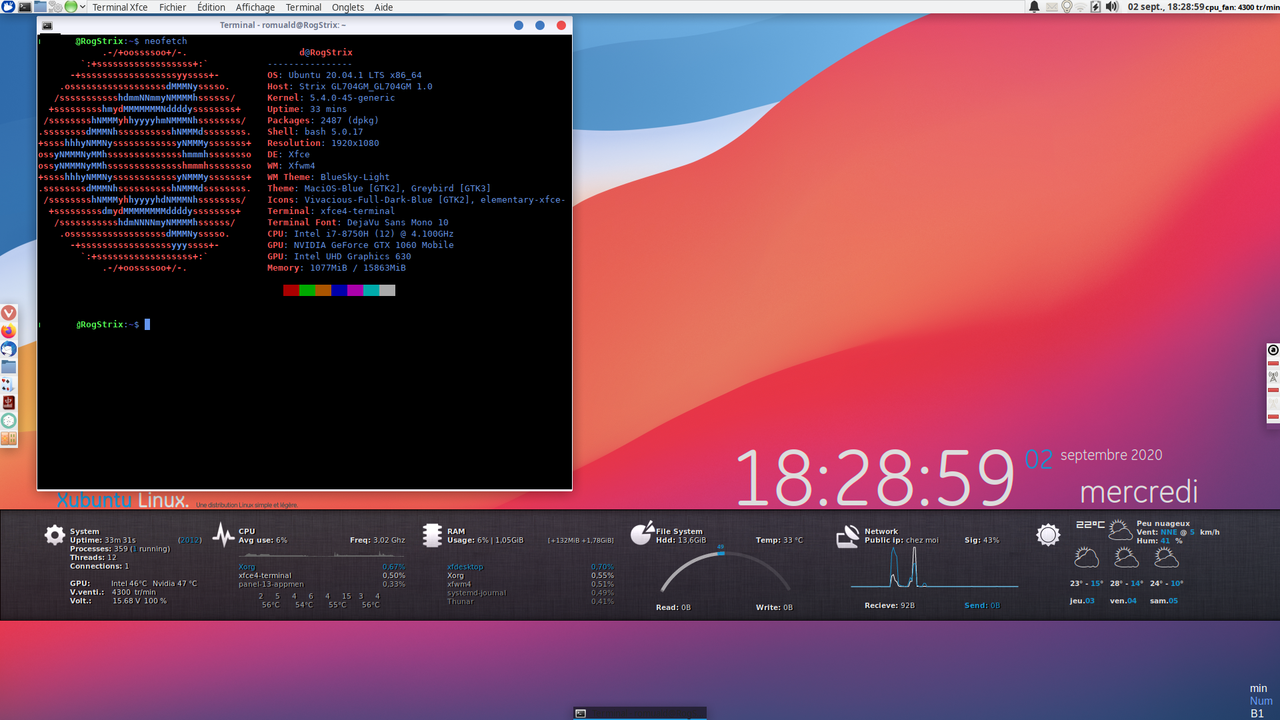
Task: Click the large 18:28:59 desktop clock
Action: (875, 478)
